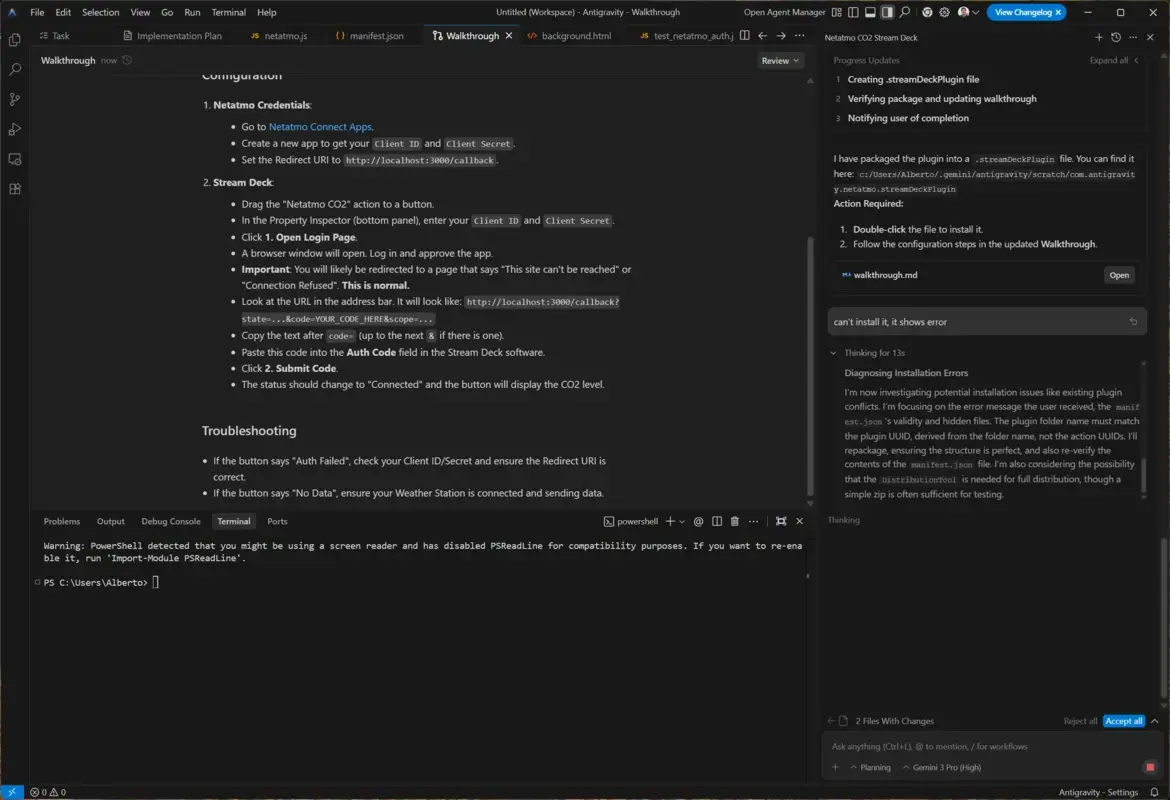Toggle the bottom panel visibility

[872, 11]
